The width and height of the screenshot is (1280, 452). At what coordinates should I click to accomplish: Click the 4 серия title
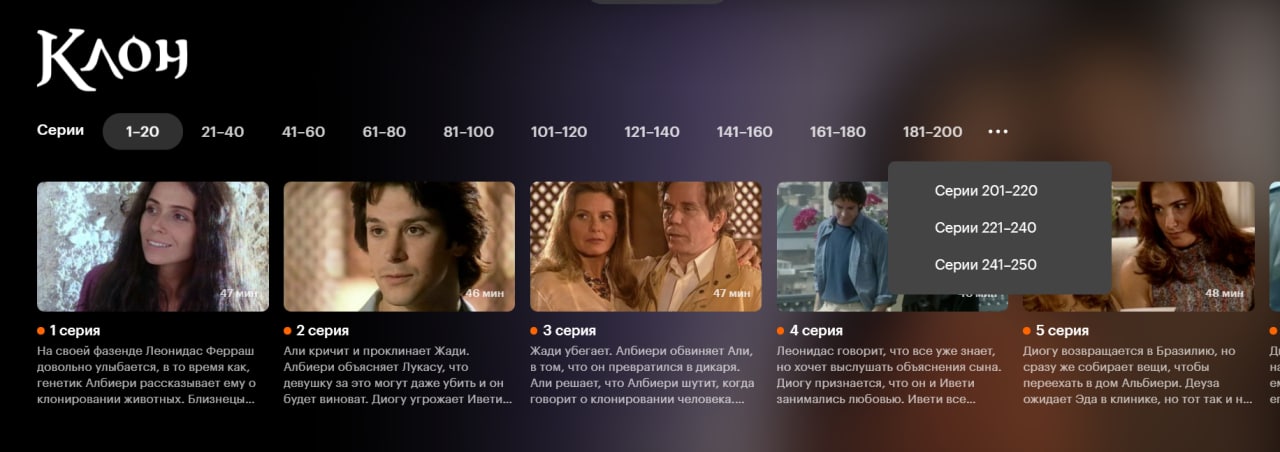click(x=815, y=330)
